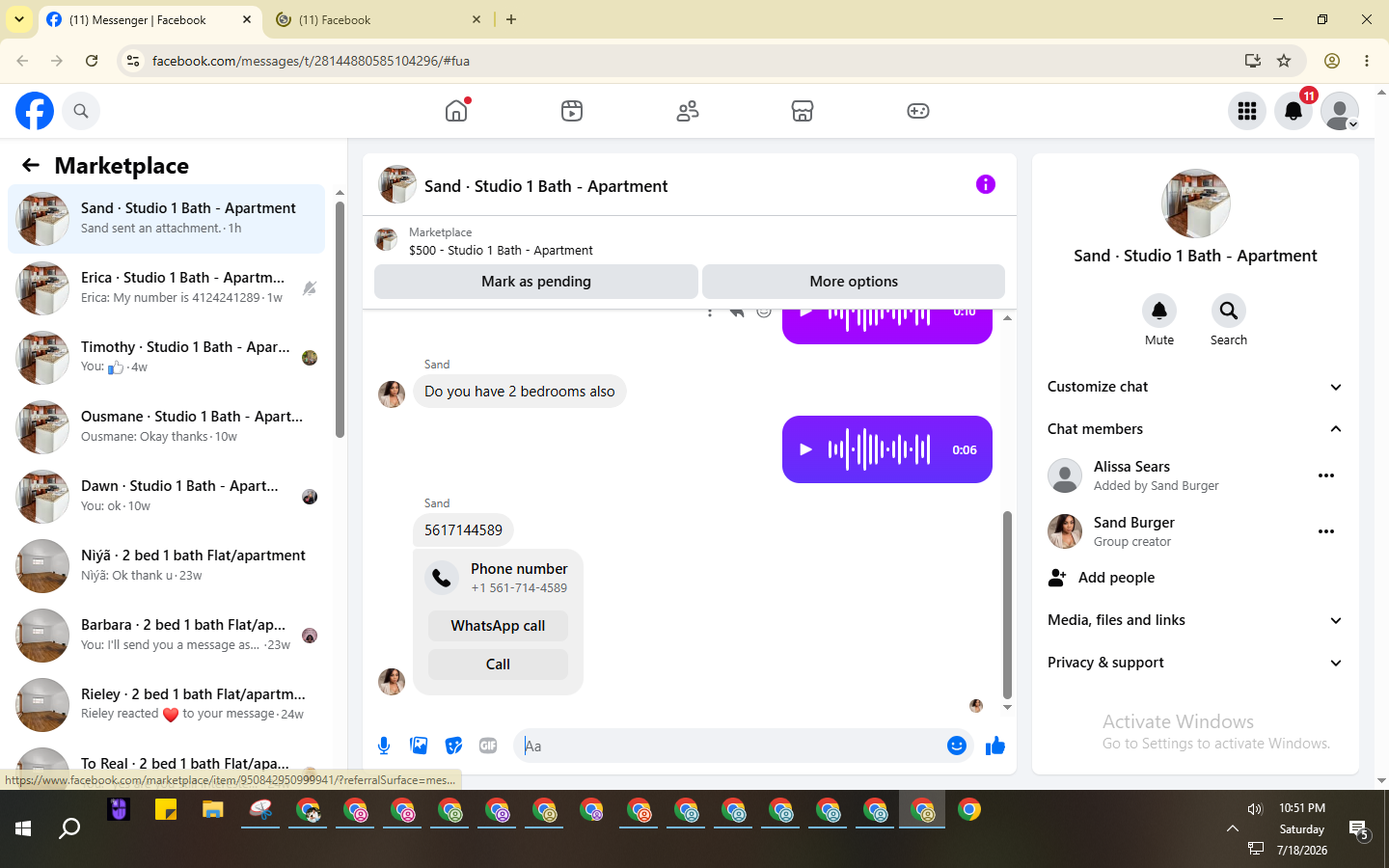Open the Chrome three-dot menu
This screenshot has height=868, width=1389.
click(x=1367, y=61)
